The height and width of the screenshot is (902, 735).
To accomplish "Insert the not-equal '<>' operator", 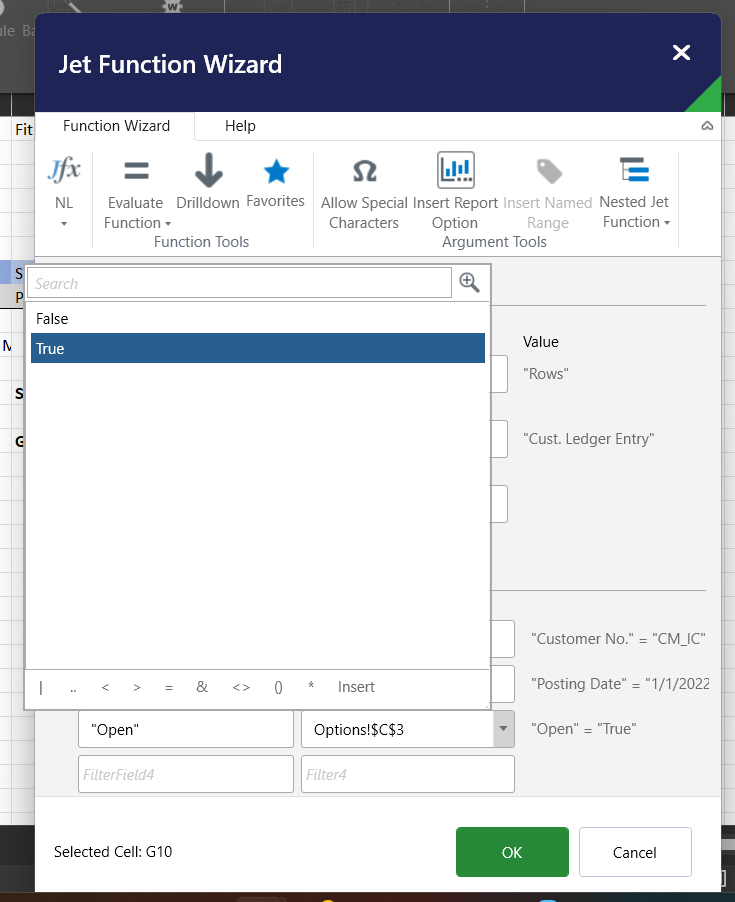I will click(x=241, y=687).
